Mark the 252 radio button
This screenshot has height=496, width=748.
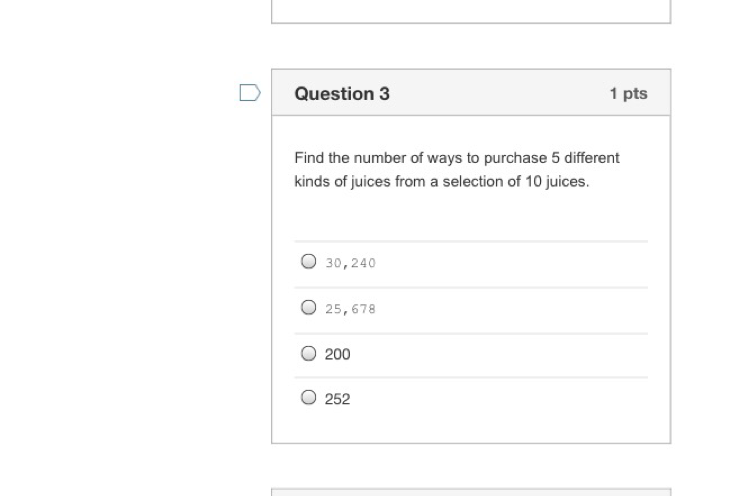[308, 398]
